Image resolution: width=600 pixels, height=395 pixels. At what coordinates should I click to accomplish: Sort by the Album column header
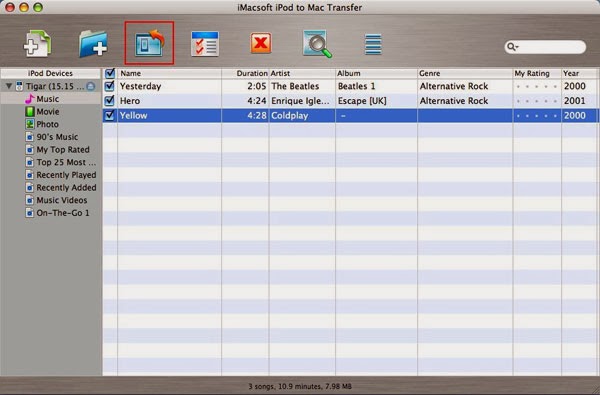(376, 73)
